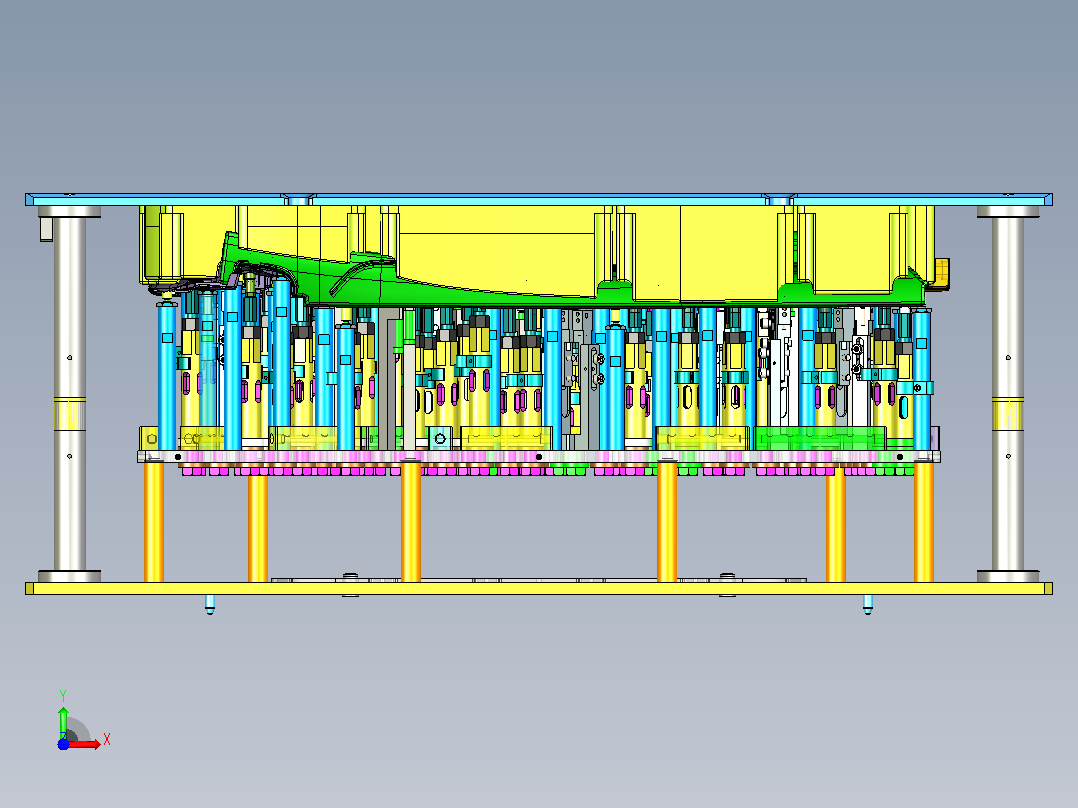Select the blue top clamping plate
The width and height of the screenshot is (1078, 808).
tap(538, 199)
